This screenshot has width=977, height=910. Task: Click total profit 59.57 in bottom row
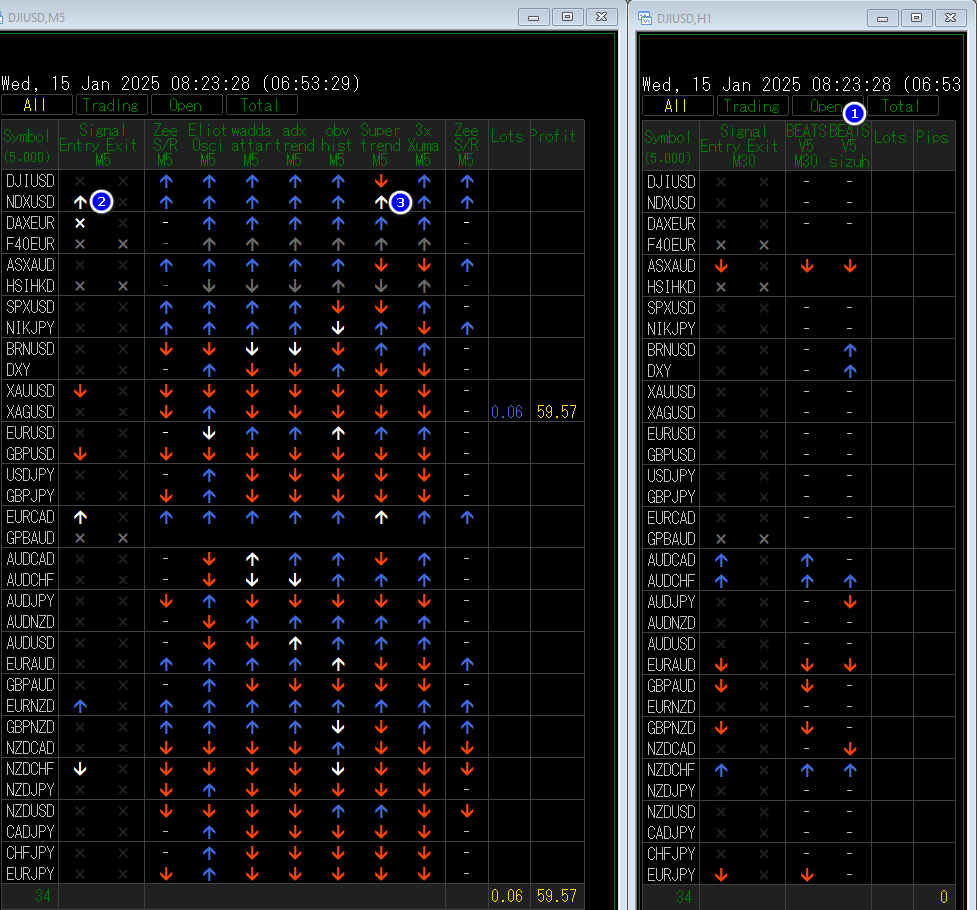tap(556, 896)
